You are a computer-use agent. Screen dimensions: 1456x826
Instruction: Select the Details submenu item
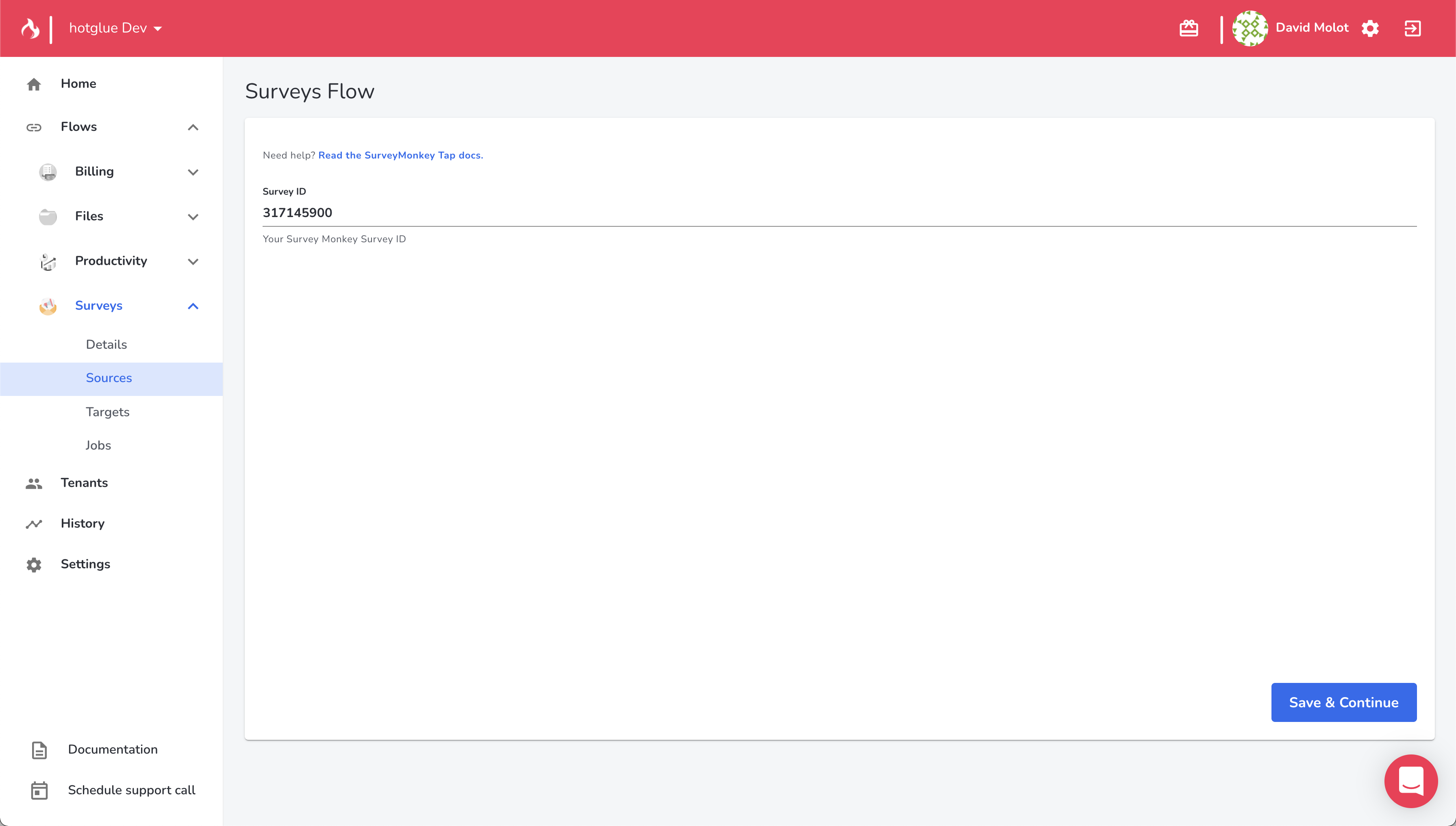click(x=106, y=344)
